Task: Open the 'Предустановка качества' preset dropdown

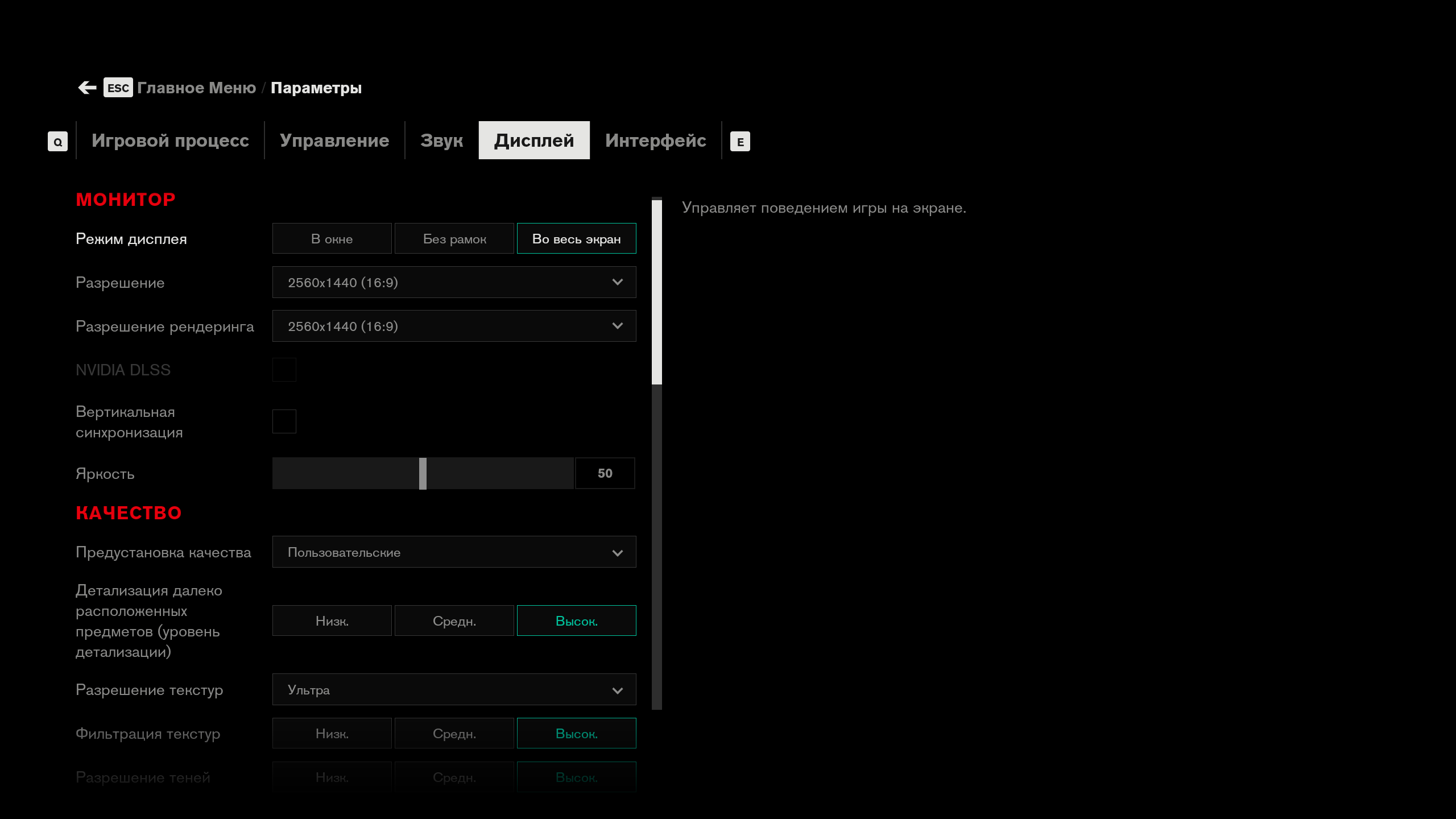Action: pos(454,552)
